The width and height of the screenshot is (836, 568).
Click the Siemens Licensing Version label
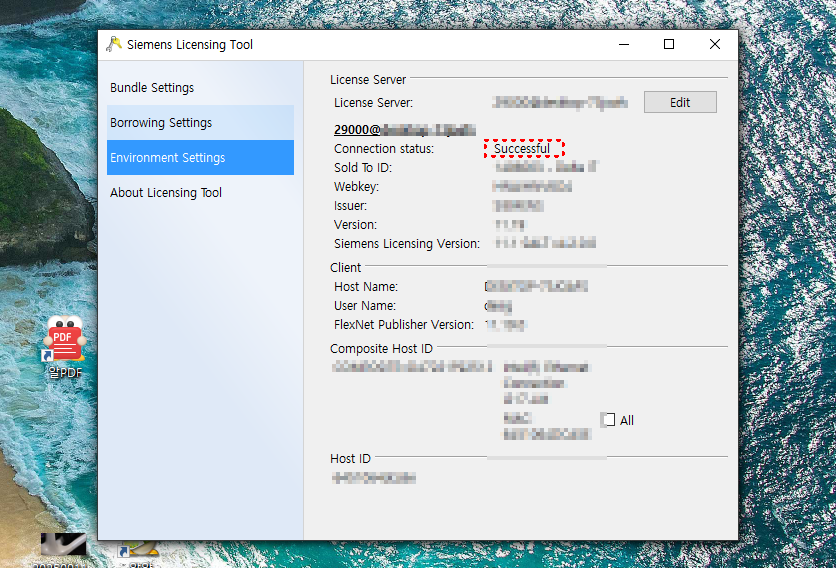pyautogui.click(x=407, y=244)
